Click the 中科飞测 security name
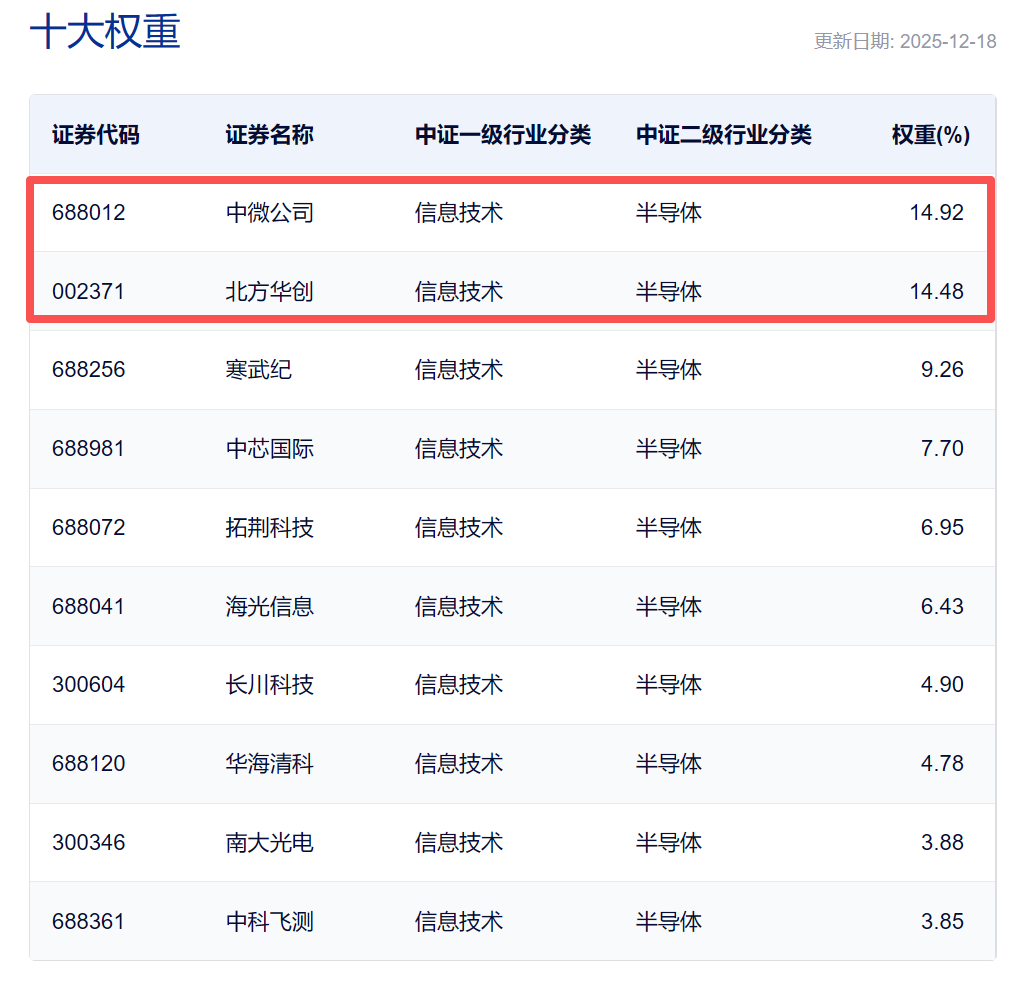This screenshot has height=988, width=1032. click(269, 922)
